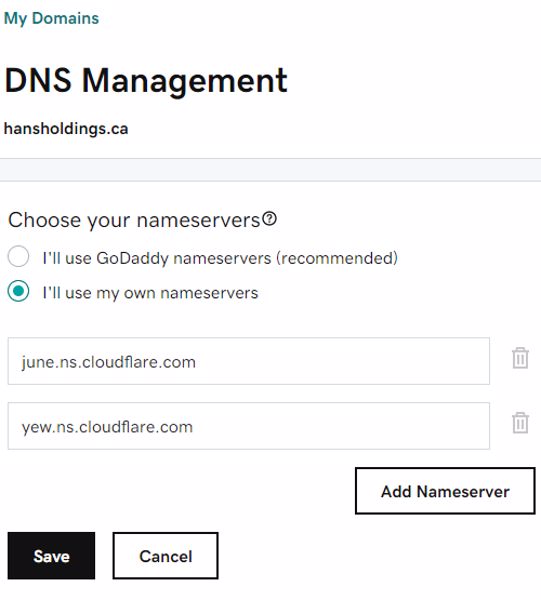
Task: Click the empty area inside the yew nameserver field
Action: pyautogui.click(x=341, y=426)
